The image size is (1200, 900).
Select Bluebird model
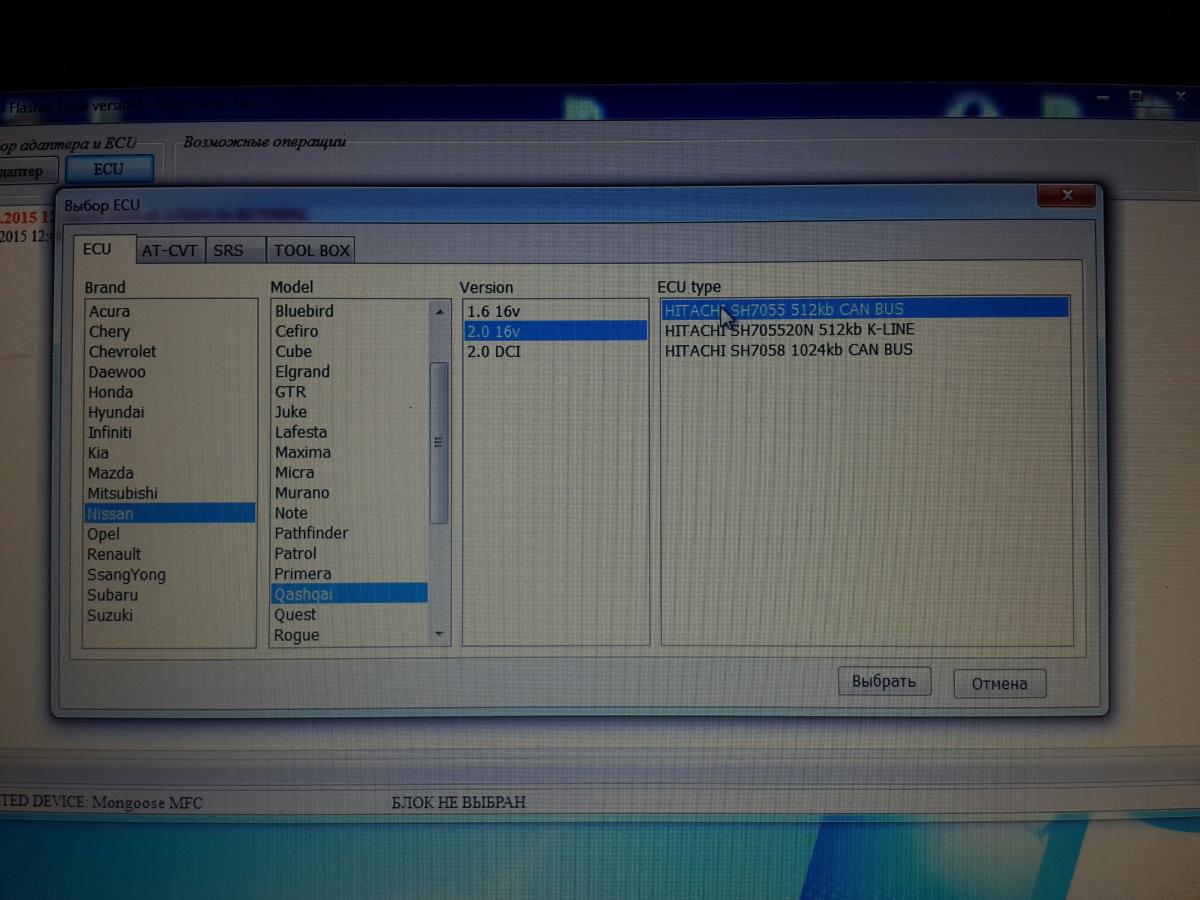pos(350,311)
